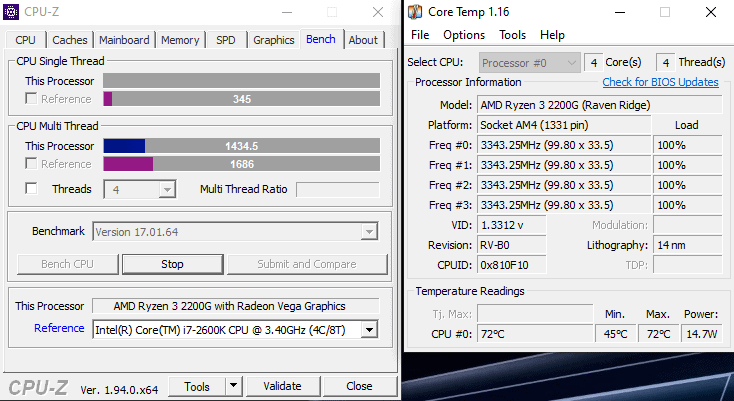
Task: Select the SPD tab
Action: 226,40
